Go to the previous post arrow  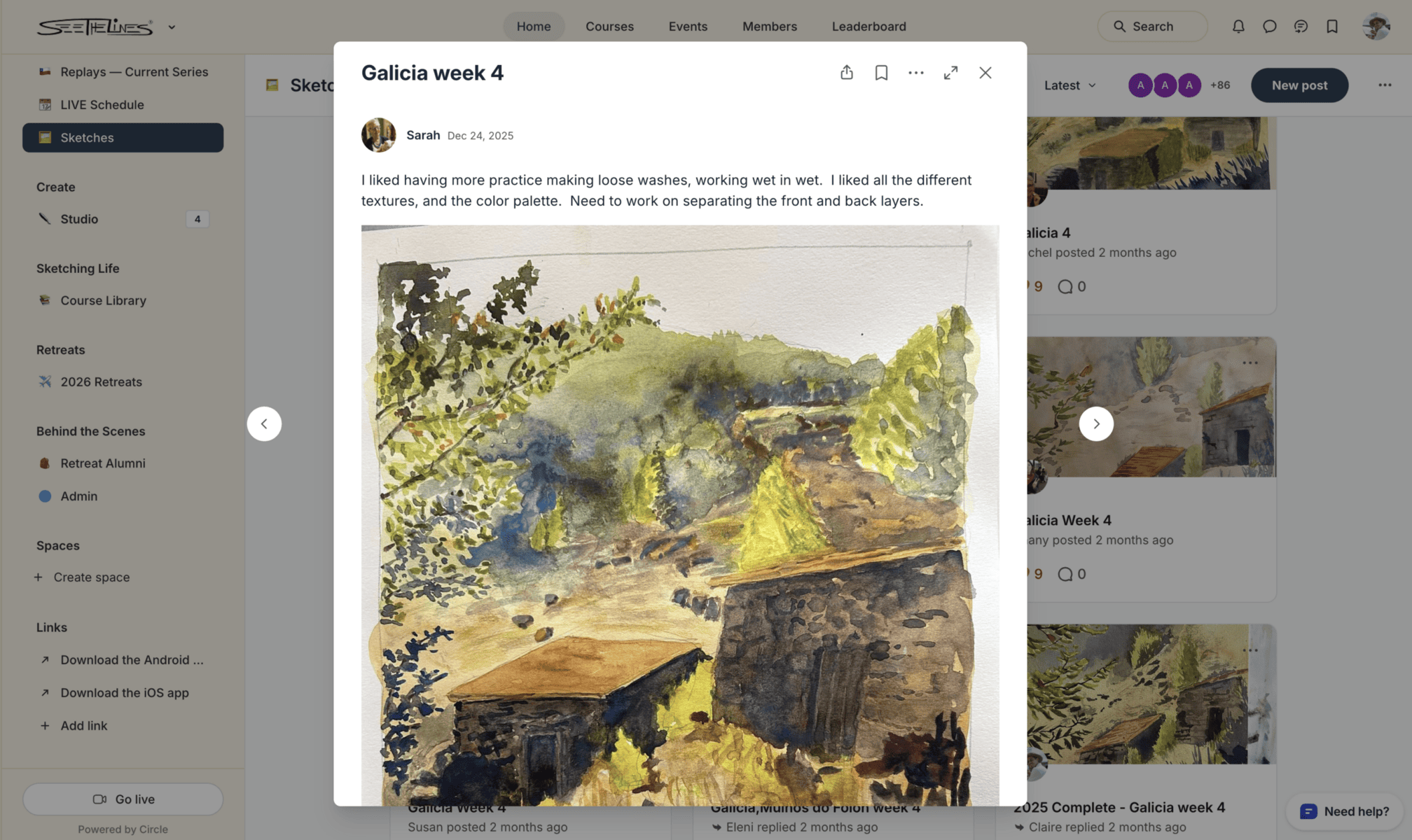click(264, 423)
